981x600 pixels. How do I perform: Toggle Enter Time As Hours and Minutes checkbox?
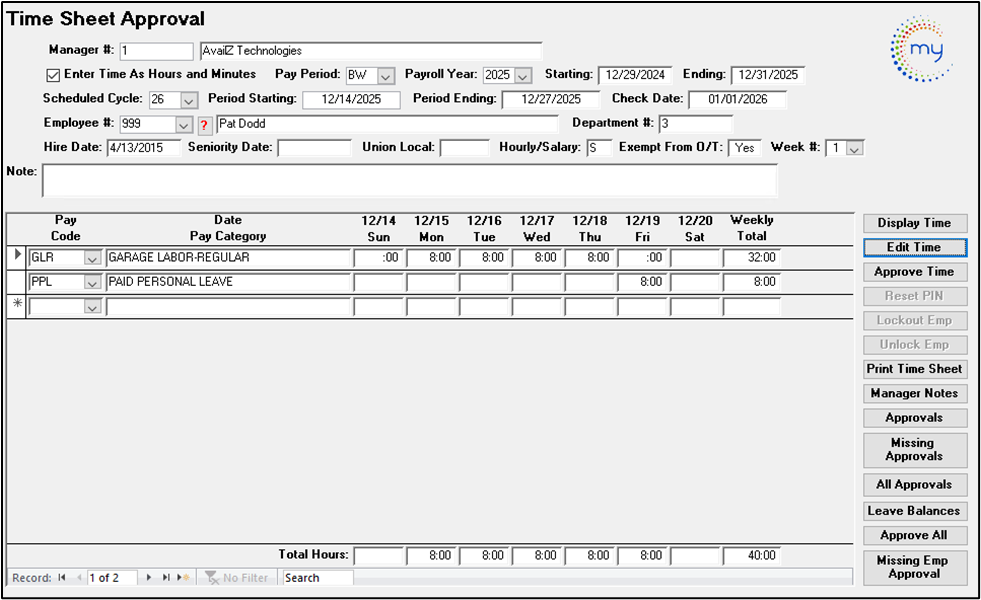tap(53, 75)
